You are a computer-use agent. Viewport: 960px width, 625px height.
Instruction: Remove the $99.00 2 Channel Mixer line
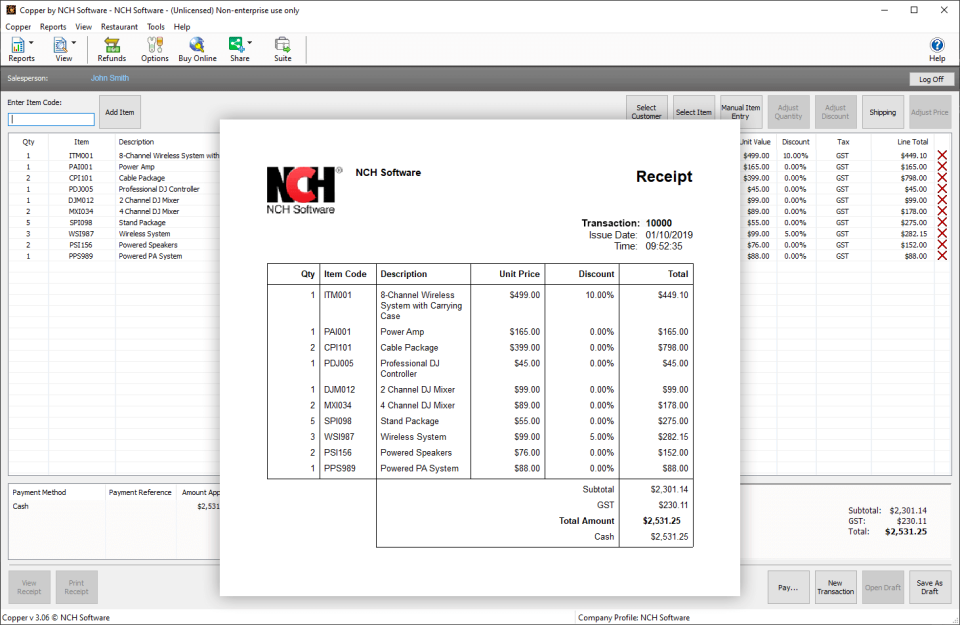pyautogui.click(x=942, y=200)
